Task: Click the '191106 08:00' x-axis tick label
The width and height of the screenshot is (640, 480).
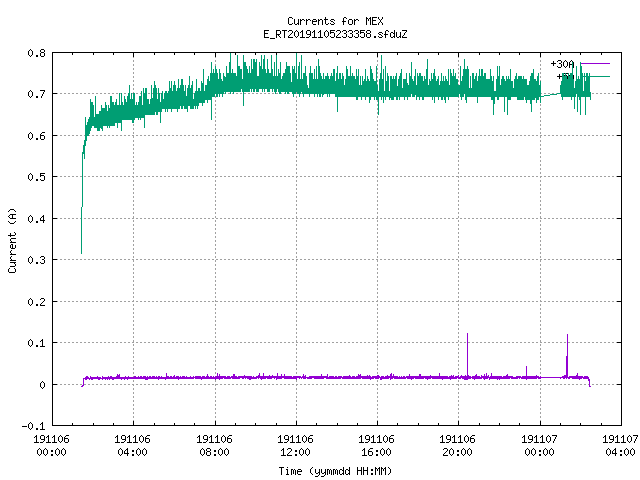Action: click(x=214, y=446)
